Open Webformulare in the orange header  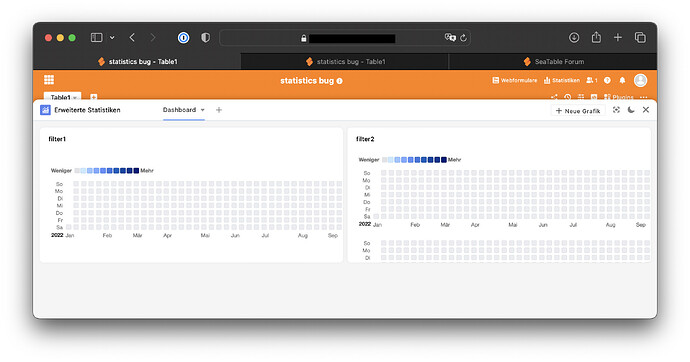coord(514,80)
